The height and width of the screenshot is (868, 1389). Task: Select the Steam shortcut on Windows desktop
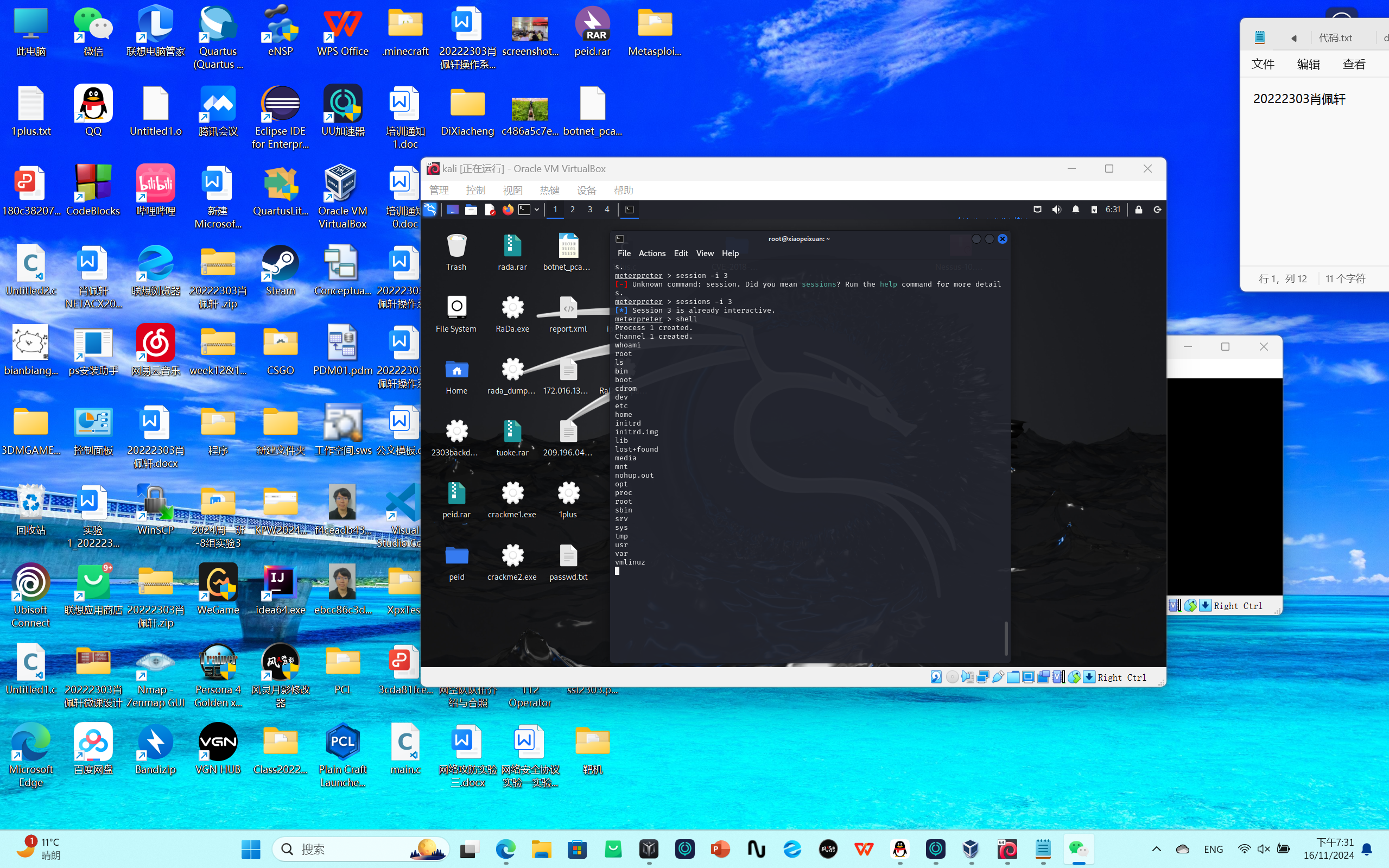[x=280, y=270]
